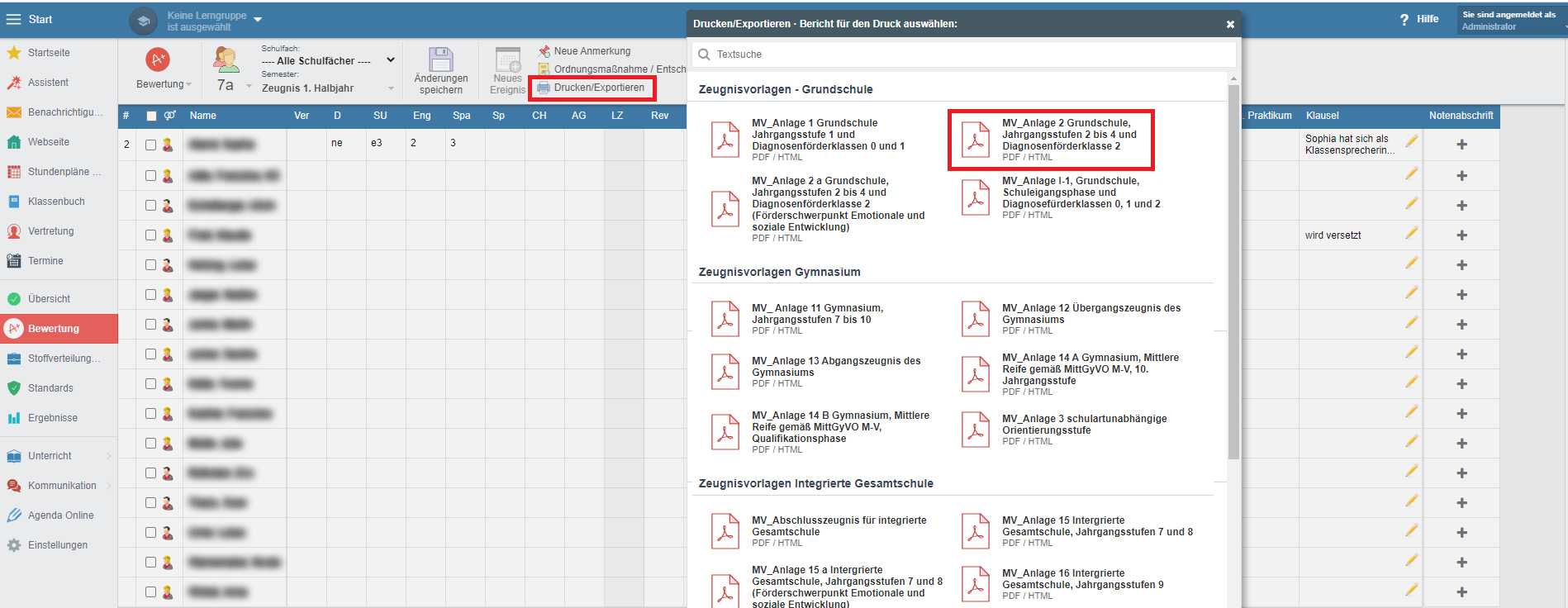Open the Klassenbuch sidebar icon
Screen dimensions: 1568x608
pyautogui.click(x=14, y=202)
